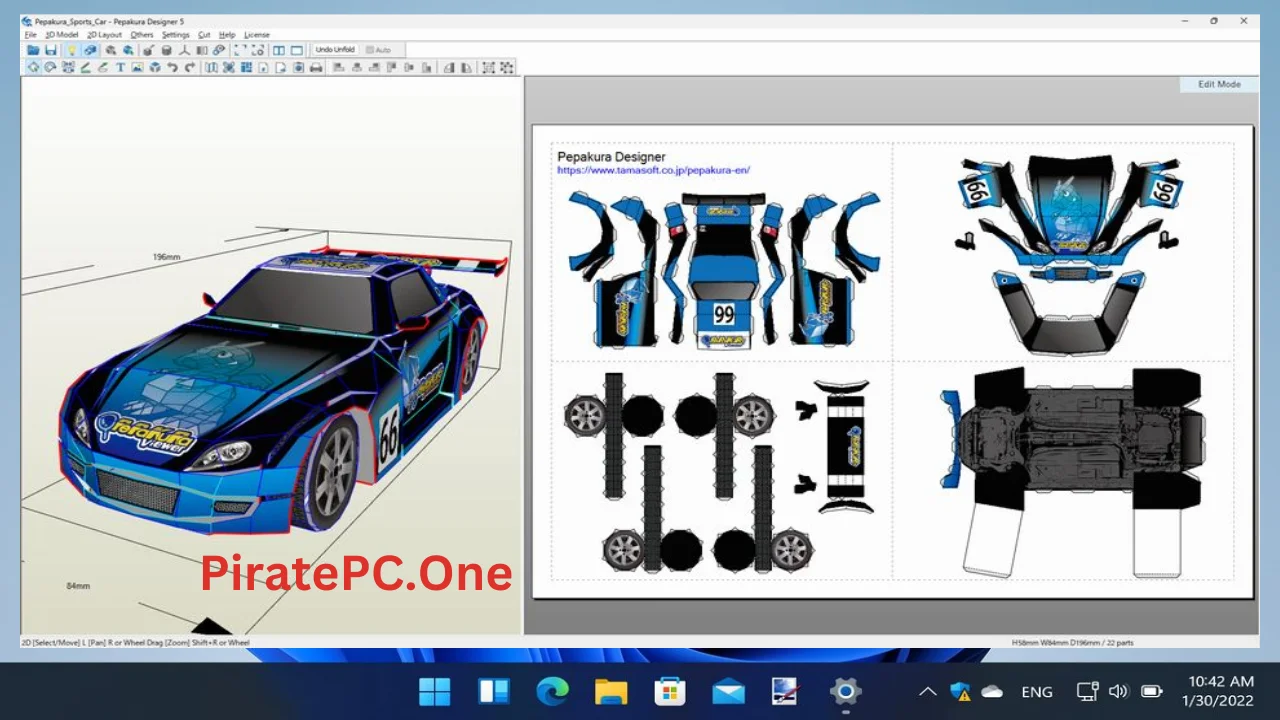The image size is (1280, 720).
Task: Select the Select/Move tool icon
Action: pyautogui.click(x=33, y=67)
